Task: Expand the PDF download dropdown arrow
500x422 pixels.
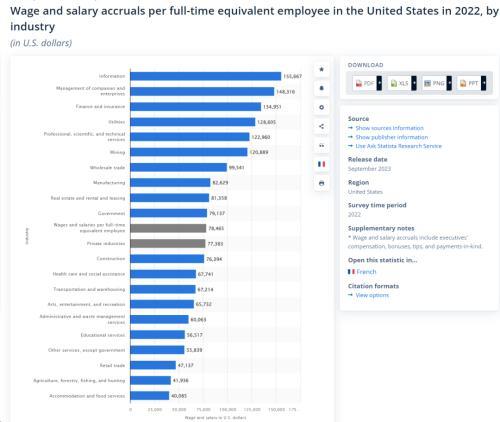Action: pos(379,83)
